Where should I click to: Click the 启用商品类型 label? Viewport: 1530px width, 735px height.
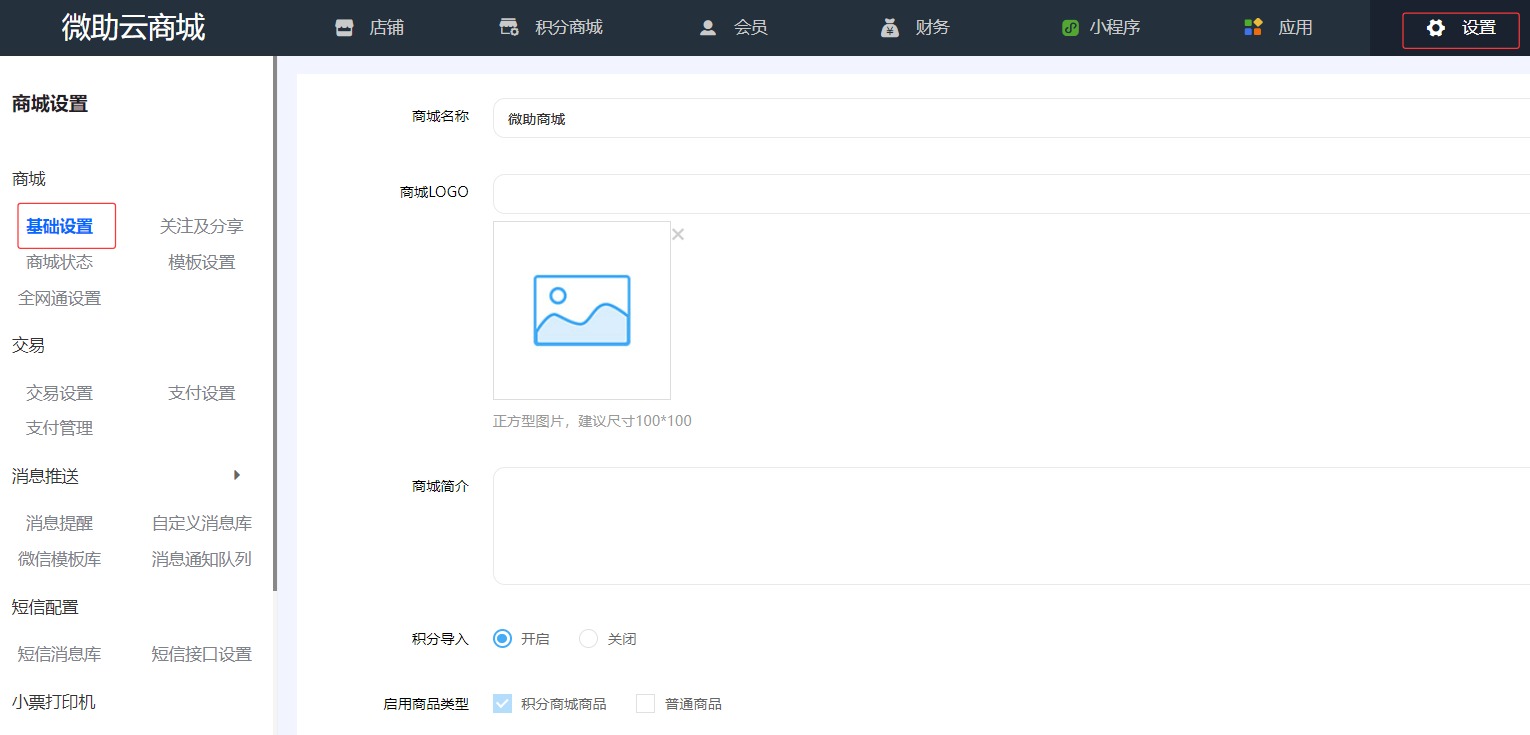coord(426,704)
